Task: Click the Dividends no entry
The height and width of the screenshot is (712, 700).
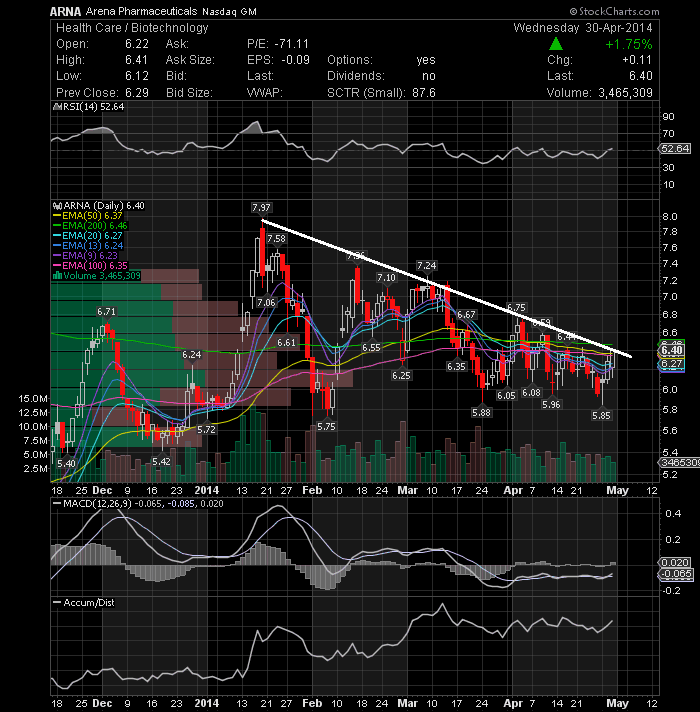Action: click(381, 76)
